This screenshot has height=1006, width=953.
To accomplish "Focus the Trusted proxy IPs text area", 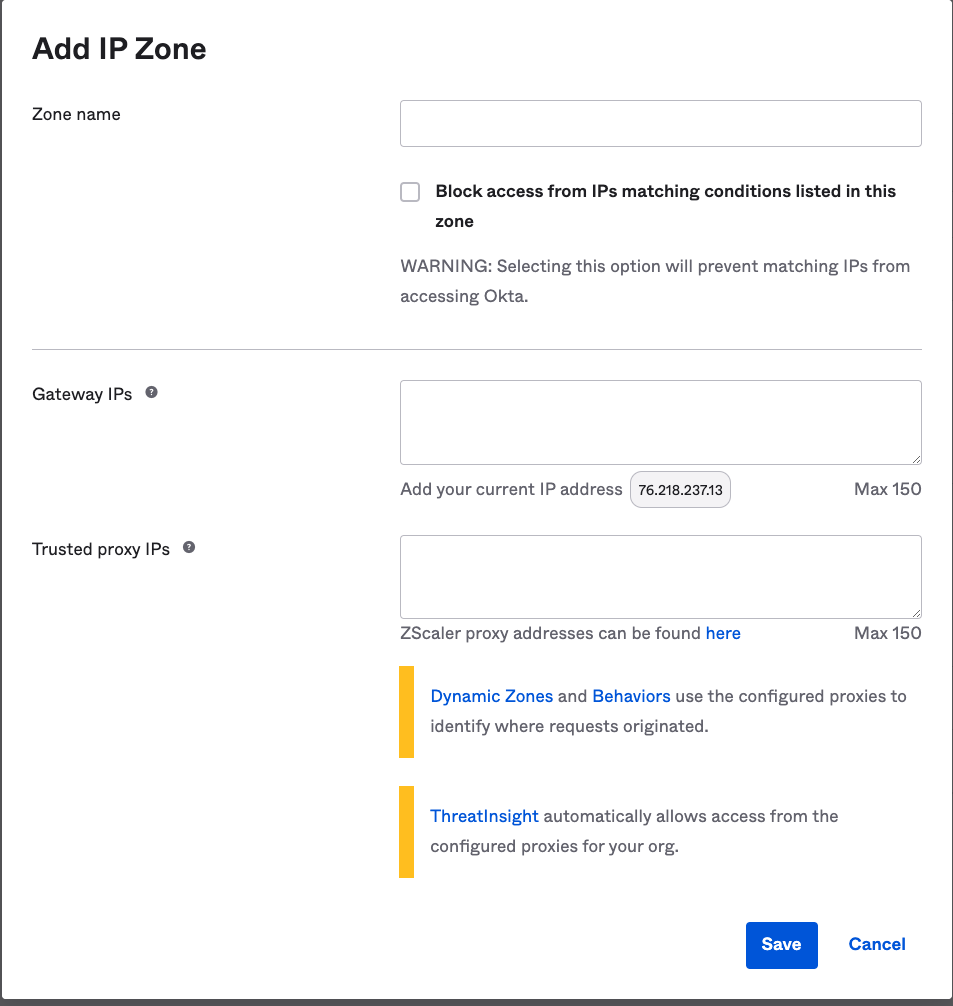I will (x=660, y=575).
